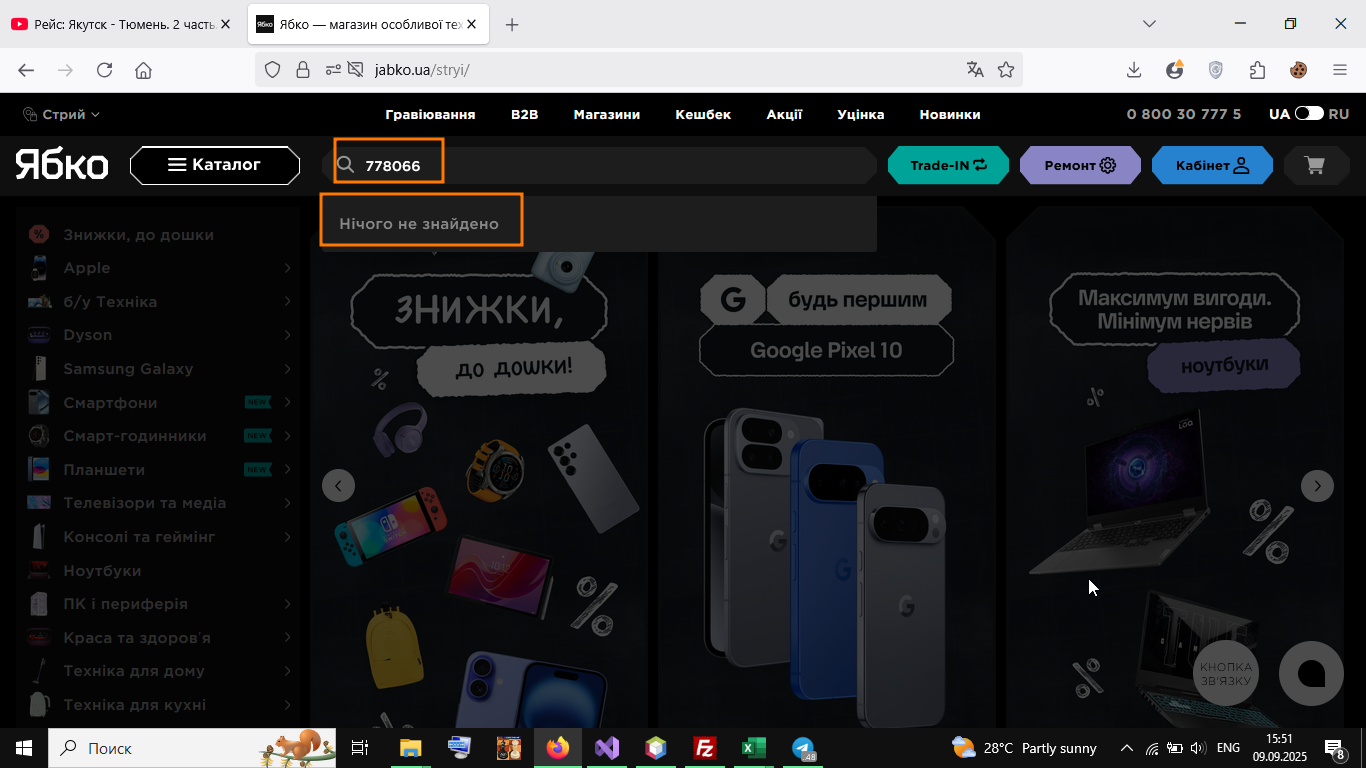Focus the search field containing 778066
Image resolution: width=1366 pixels, height=768 pixels.
point(600,165)
